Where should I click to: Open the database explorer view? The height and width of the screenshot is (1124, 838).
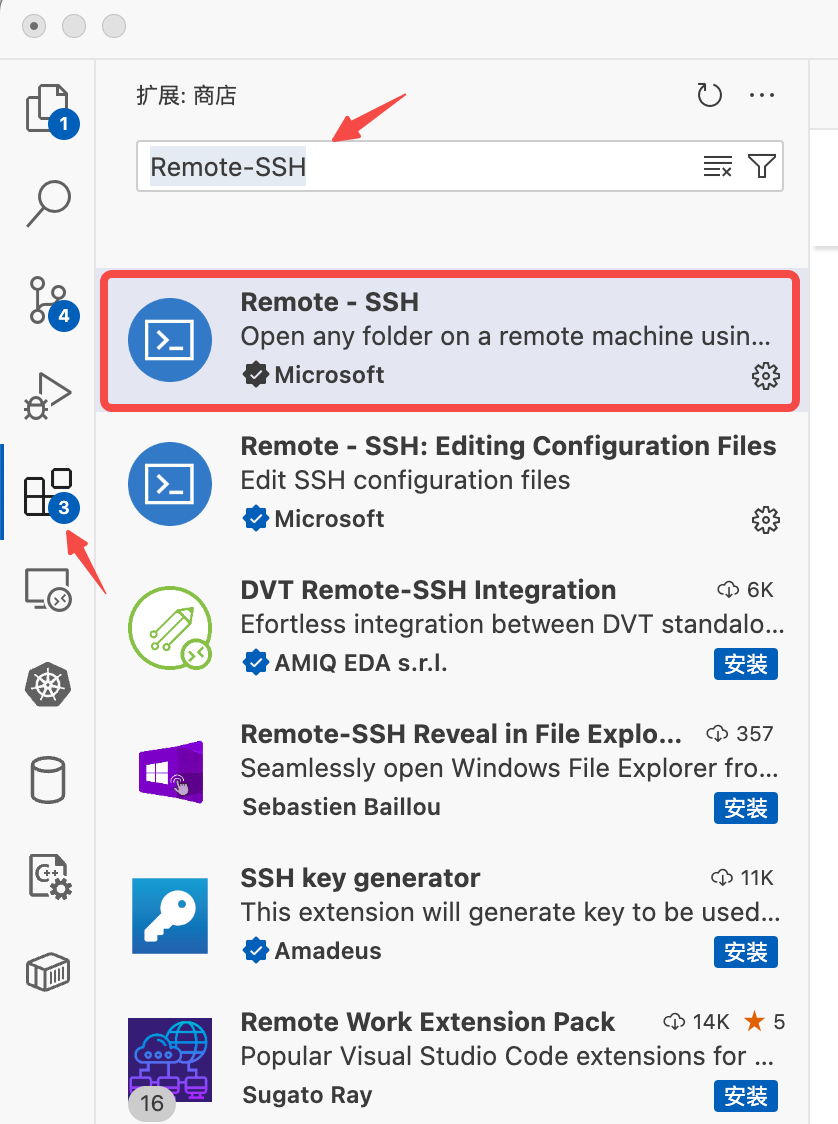coord(47,780)
